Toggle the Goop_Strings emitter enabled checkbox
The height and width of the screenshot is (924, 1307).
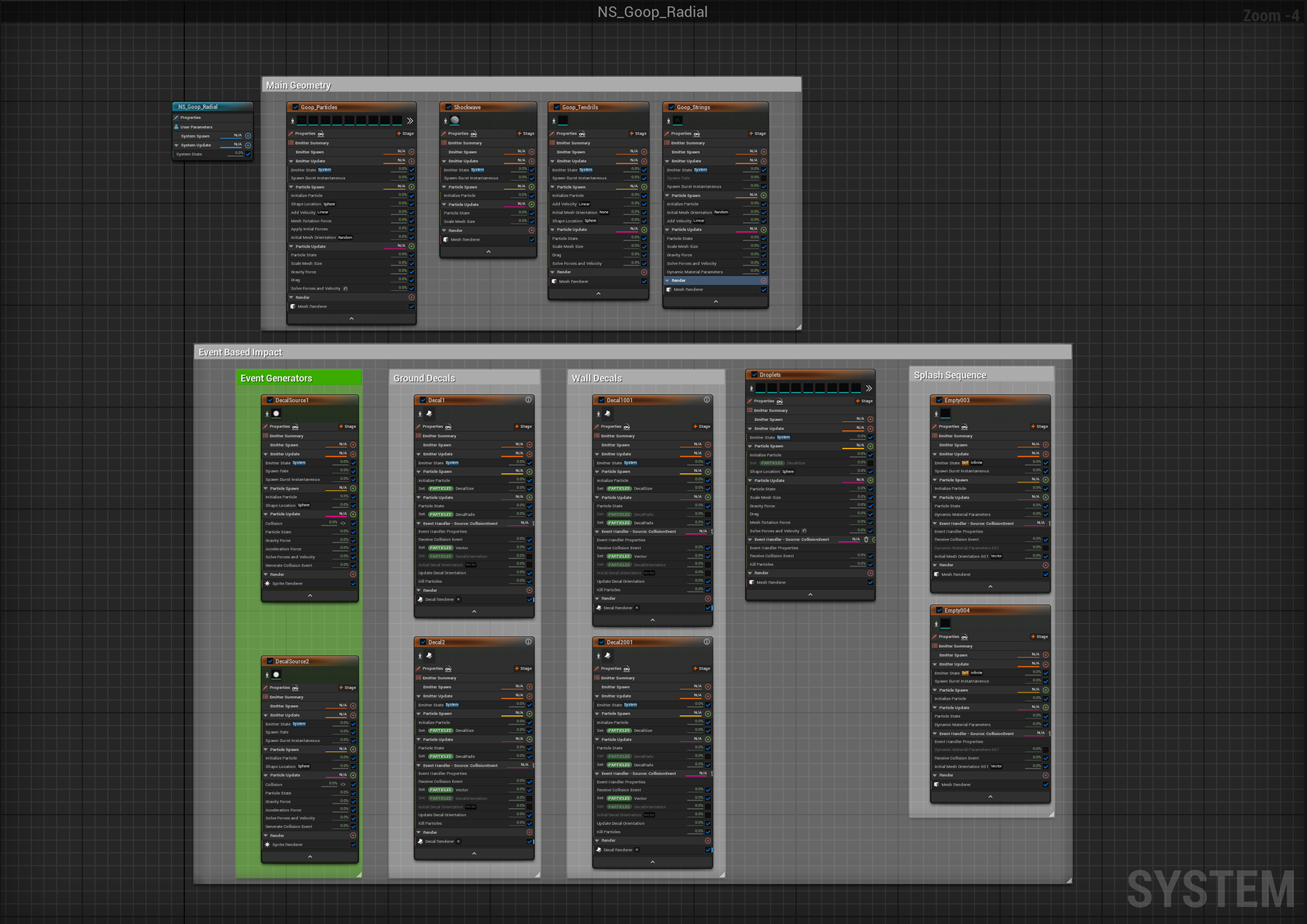tap(671, 107)
